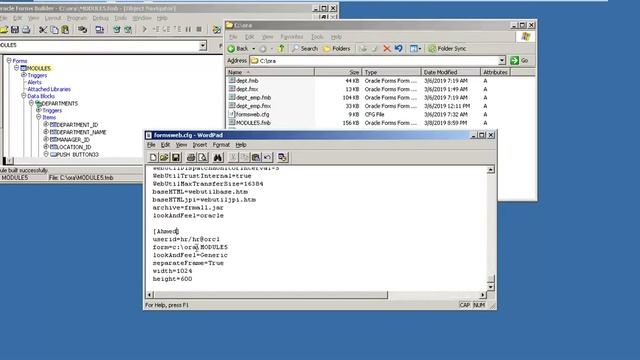
Task: Click WordPad's horizontal scrollbar thumb
Action: tap(271, 295)
